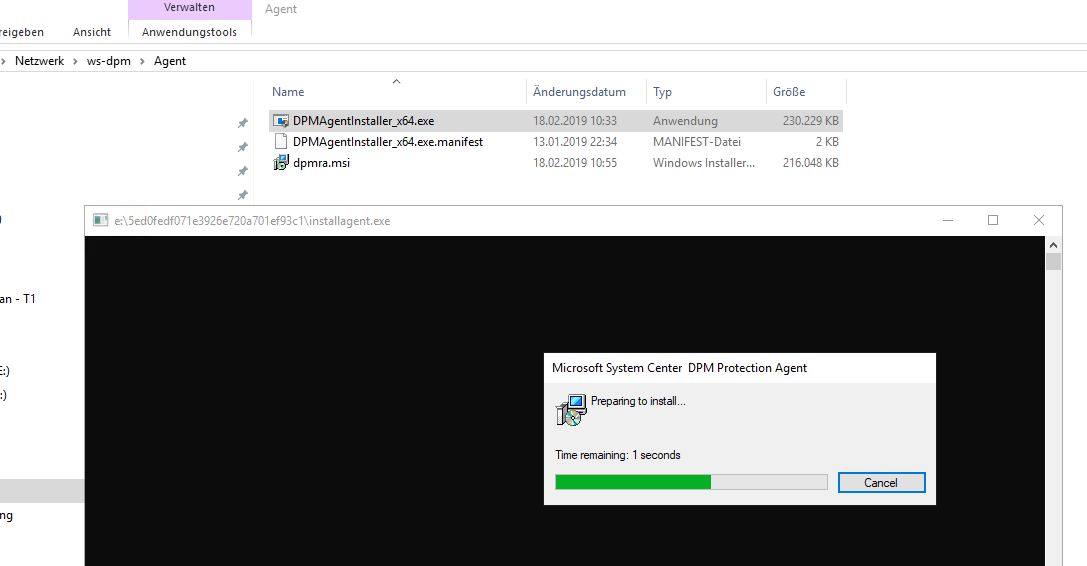This screenshot has width=1087, height=566.
Task: Click the MANIFEST-Datei type cell
Action: pos(697,142)
